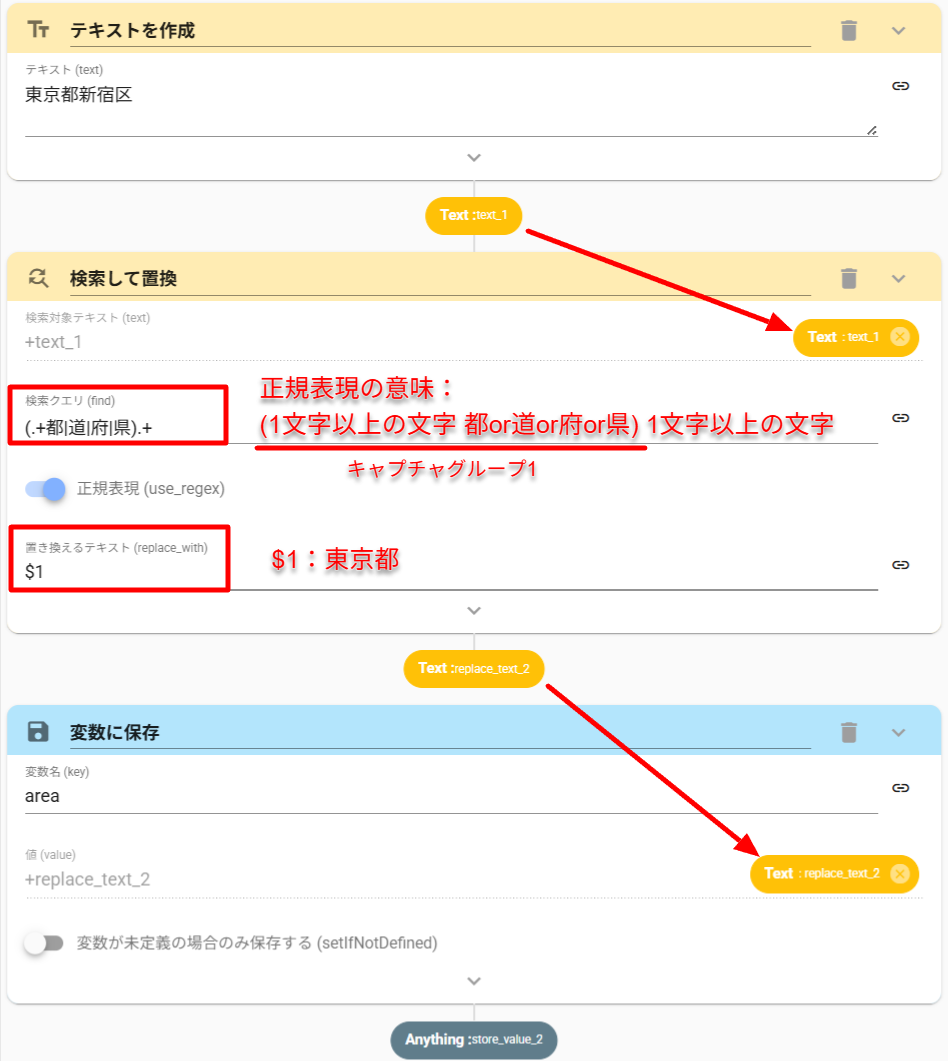Click link icon beside 変数名 field
This screenshot has width=948, height=1061.
[900, 788]
